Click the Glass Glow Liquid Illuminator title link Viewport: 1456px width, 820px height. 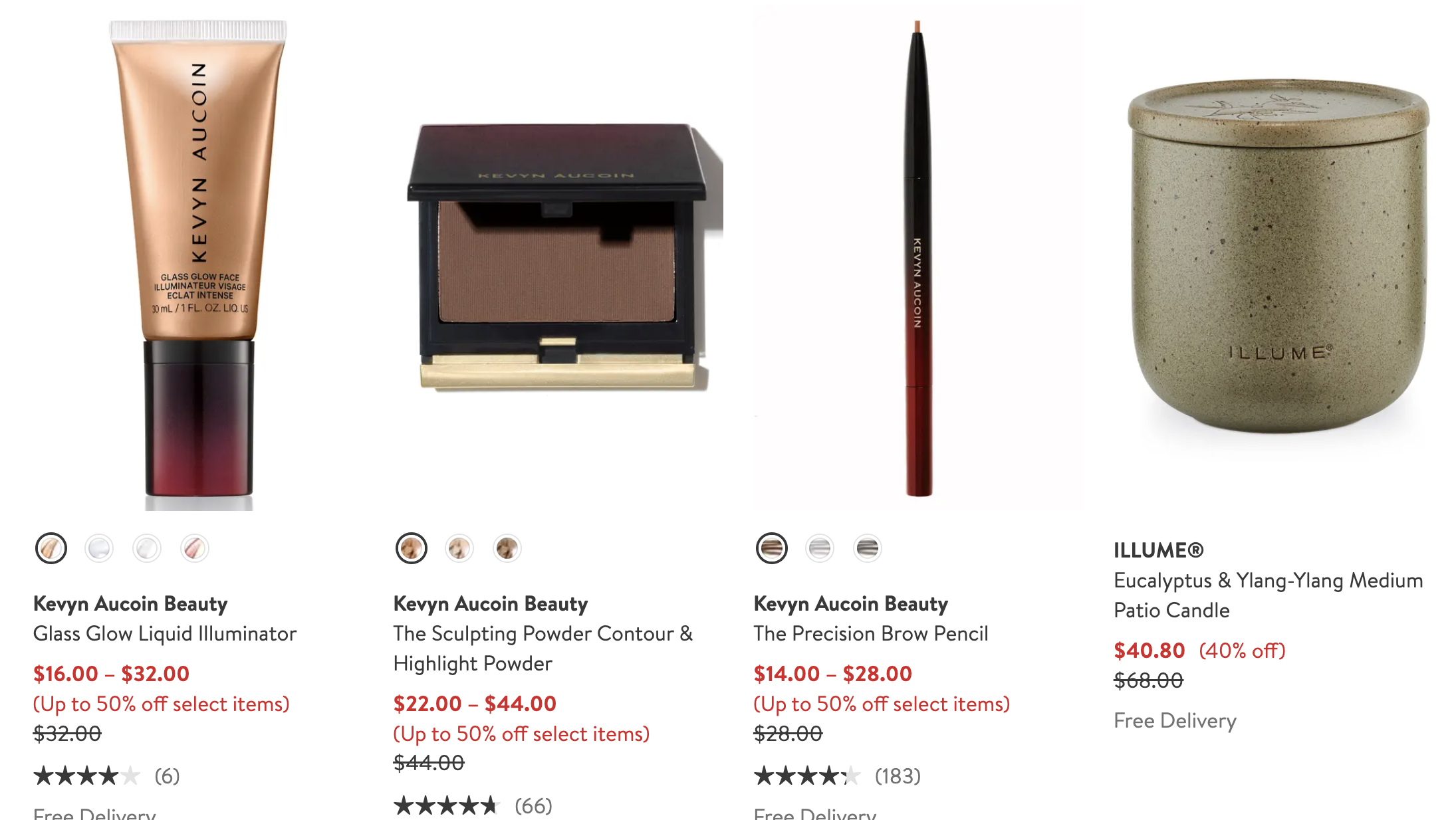click(x=165, y=633)
